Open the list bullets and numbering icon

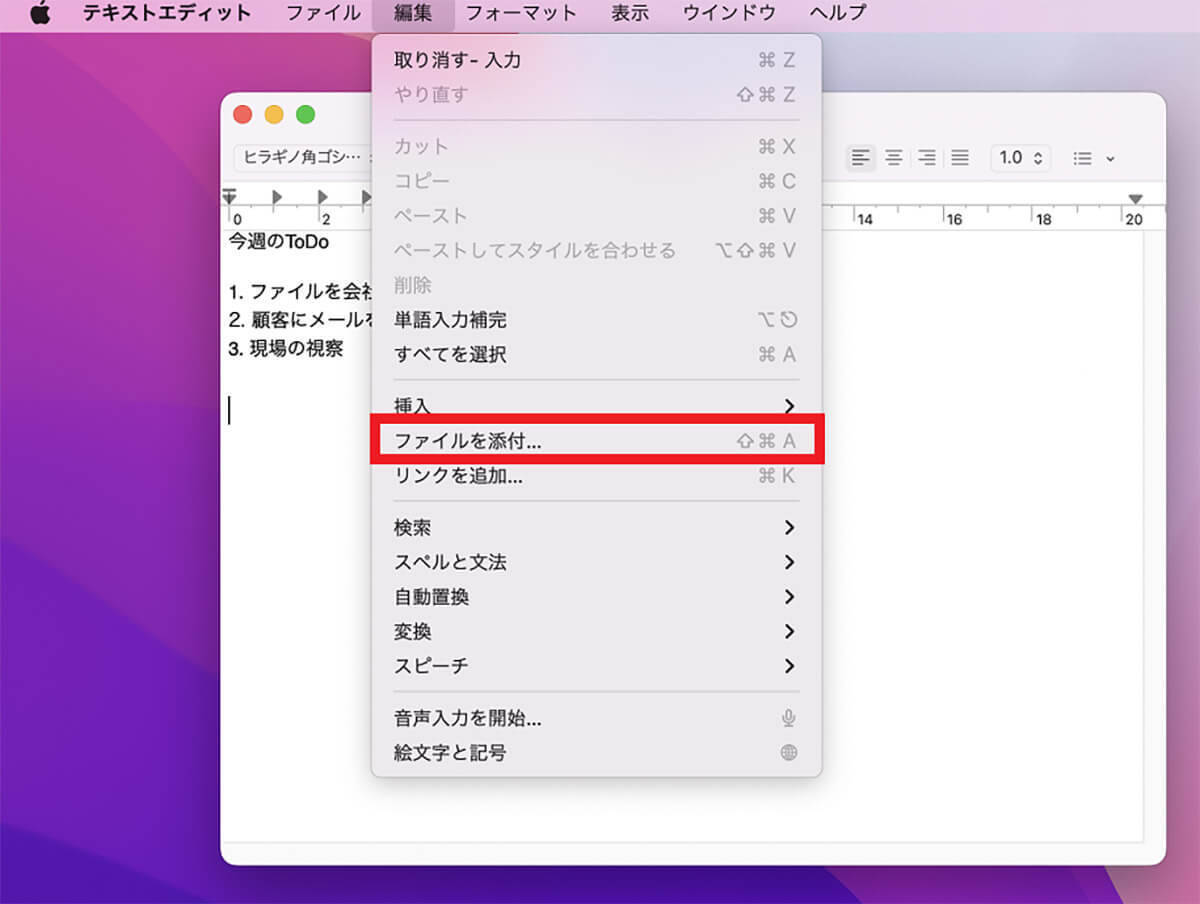(1093, 158)
